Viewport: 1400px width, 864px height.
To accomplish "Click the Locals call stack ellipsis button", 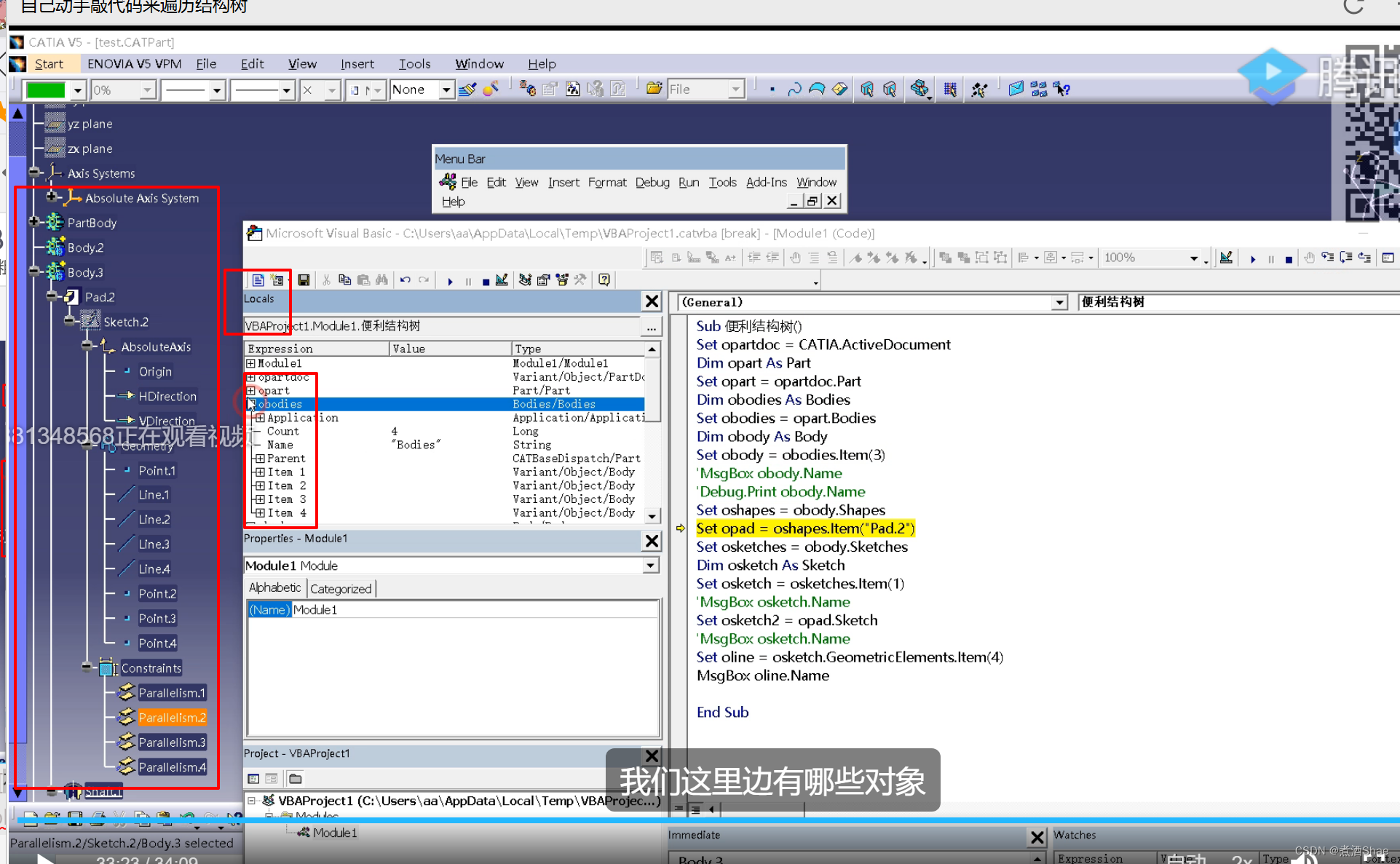I will 651,327.
